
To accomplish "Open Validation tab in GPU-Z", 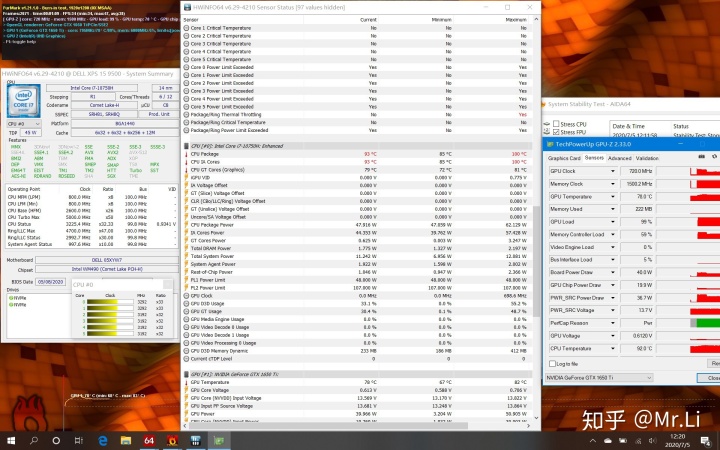I will (x=647, y=158).
